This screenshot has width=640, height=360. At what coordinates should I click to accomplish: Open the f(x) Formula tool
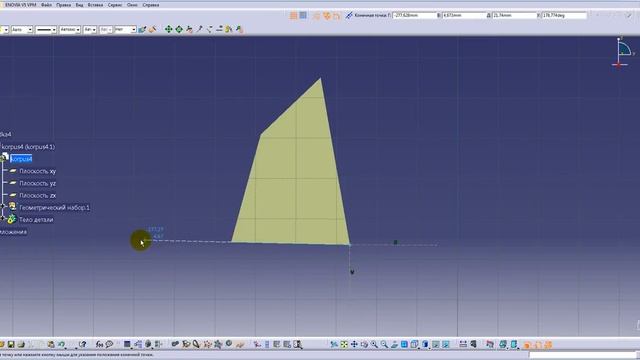pyautogui.click(x=99, y=344)
